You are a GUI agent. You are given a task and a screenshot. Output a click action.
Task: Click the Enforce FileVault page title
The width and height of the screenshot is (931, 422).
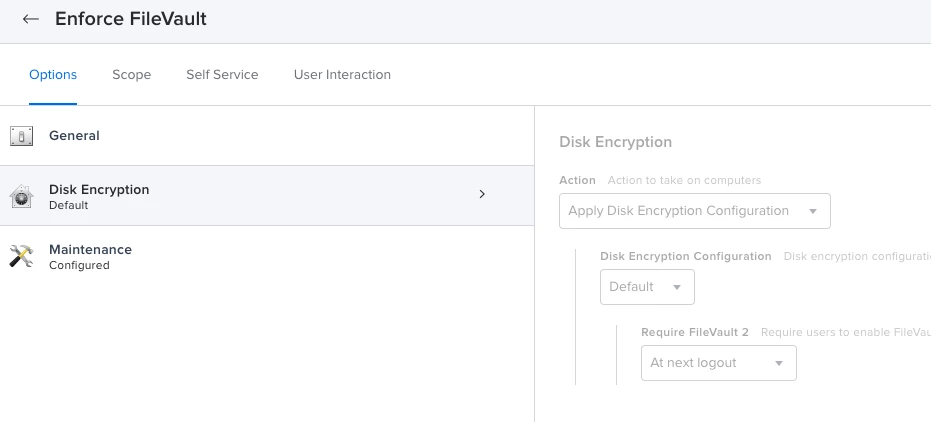click(131, 19)
